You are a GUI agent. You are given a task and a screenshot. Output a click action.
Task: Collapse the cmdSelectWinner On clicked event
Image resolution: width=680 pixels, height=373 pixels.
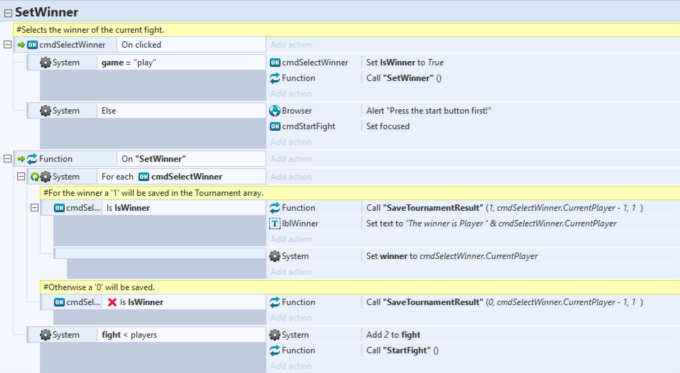pos(7,45)
